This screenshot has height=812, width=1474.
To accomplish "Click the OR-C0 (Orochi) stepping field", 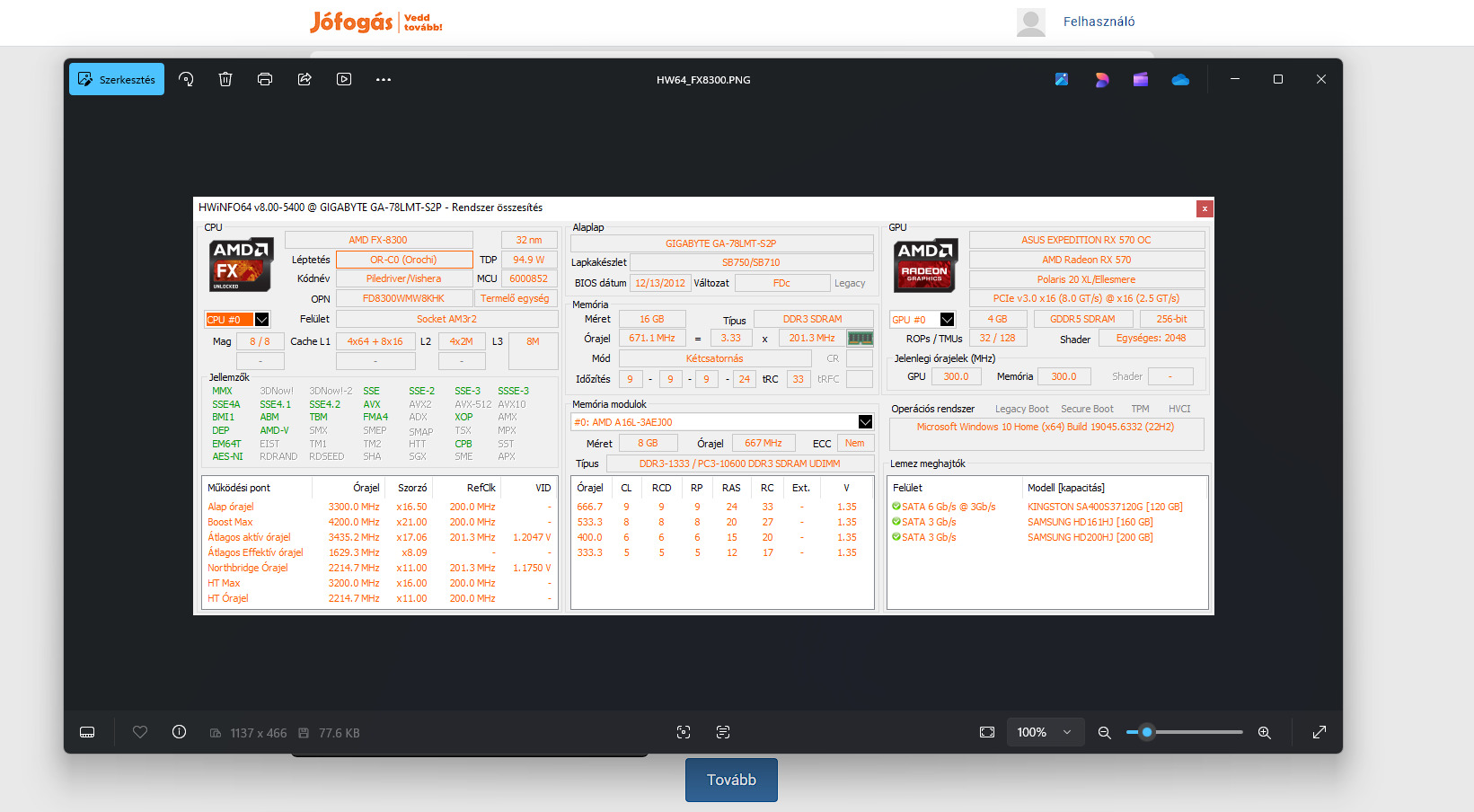I will (404, 260).
